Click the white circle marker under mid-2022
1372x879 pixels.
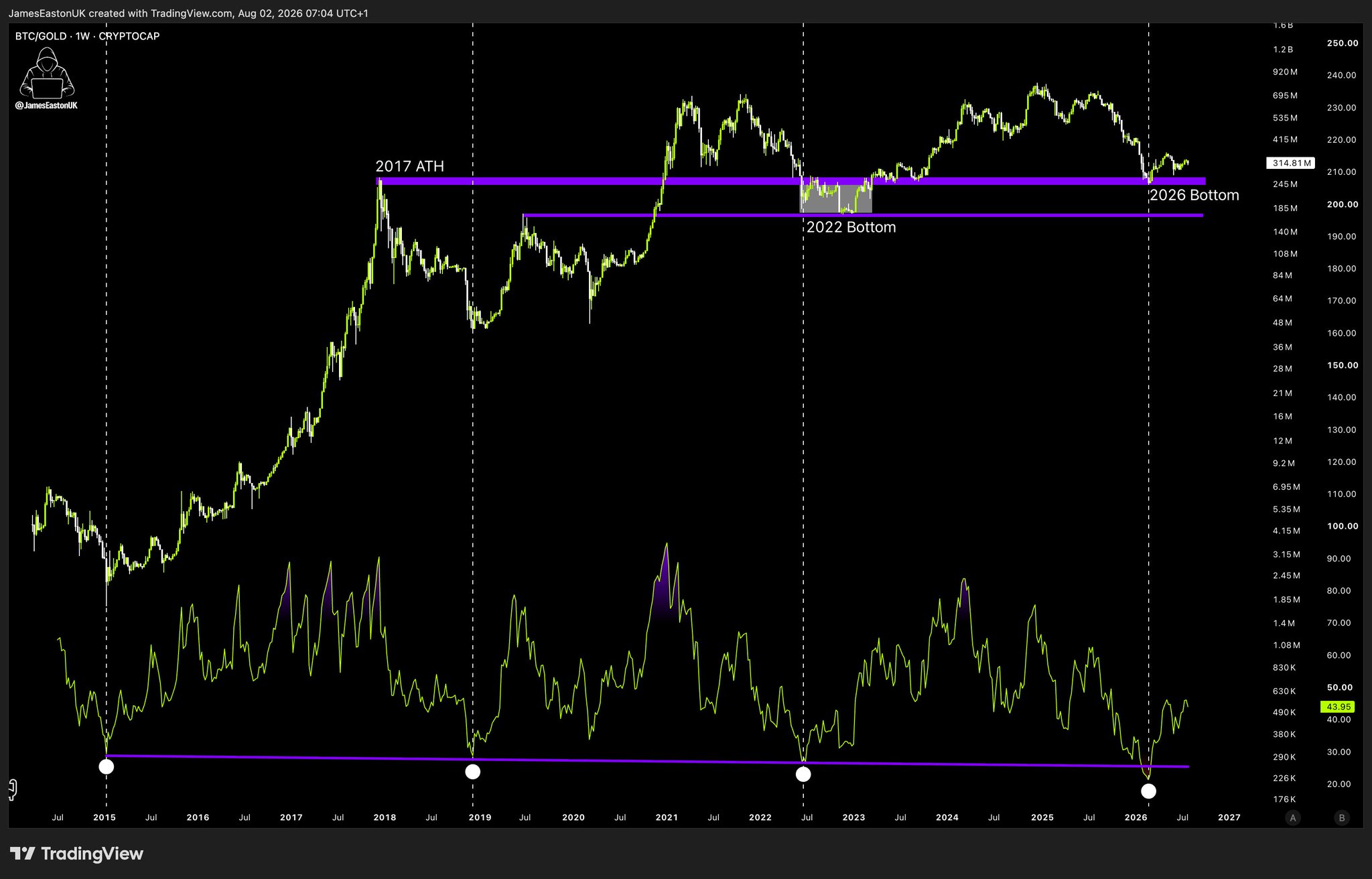pyautogui.click(x=803, y=774)
